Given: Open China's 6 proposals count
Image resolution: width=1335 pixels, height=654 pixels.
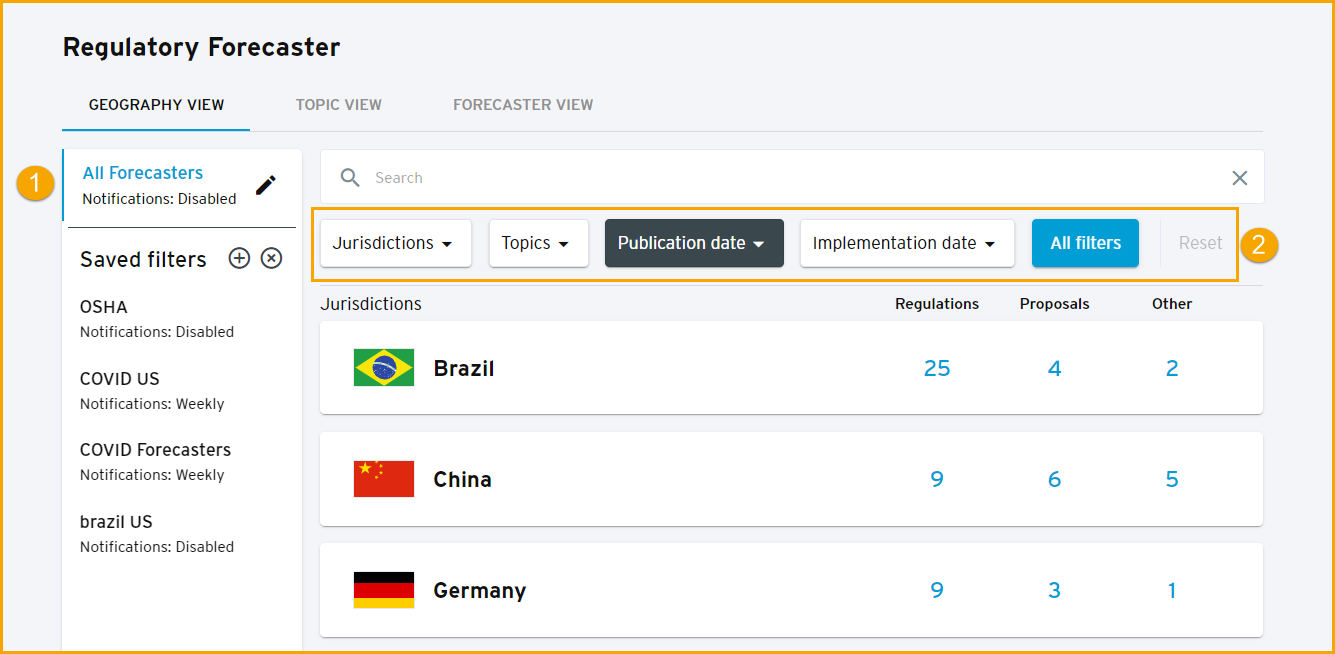Looking at the screenshot, I should [1054, 479].
